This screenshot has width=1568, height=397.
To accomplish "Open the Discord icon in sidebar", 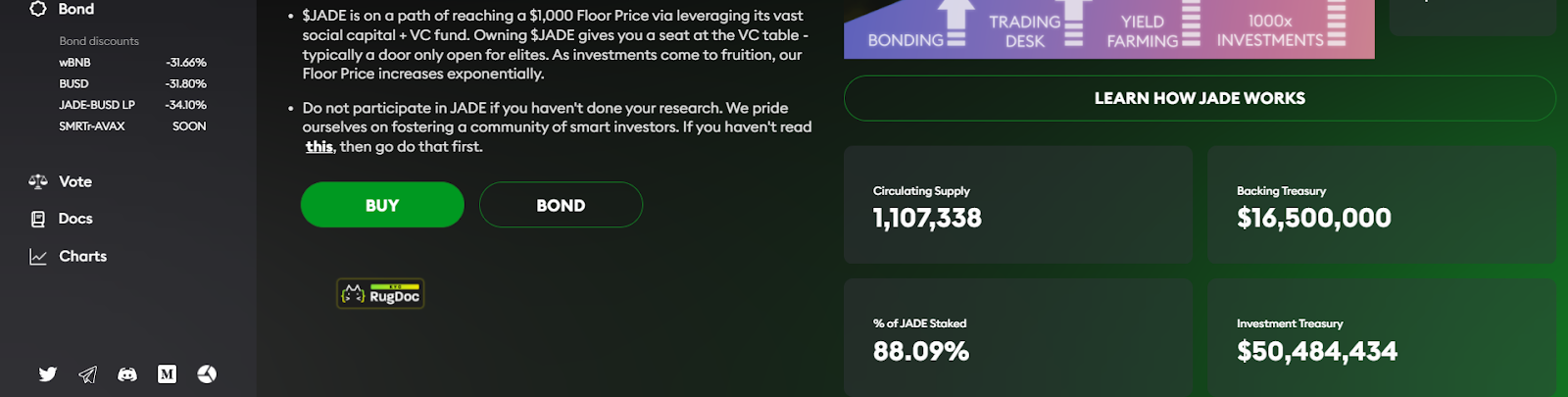I will point(127,374).
